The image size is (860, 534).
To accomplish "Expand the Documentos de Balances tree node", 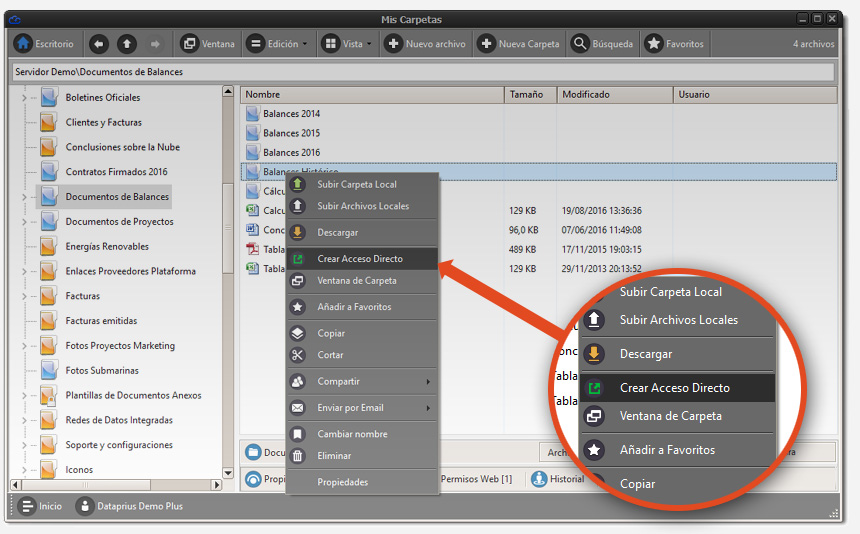I will [x=24, y=197].
